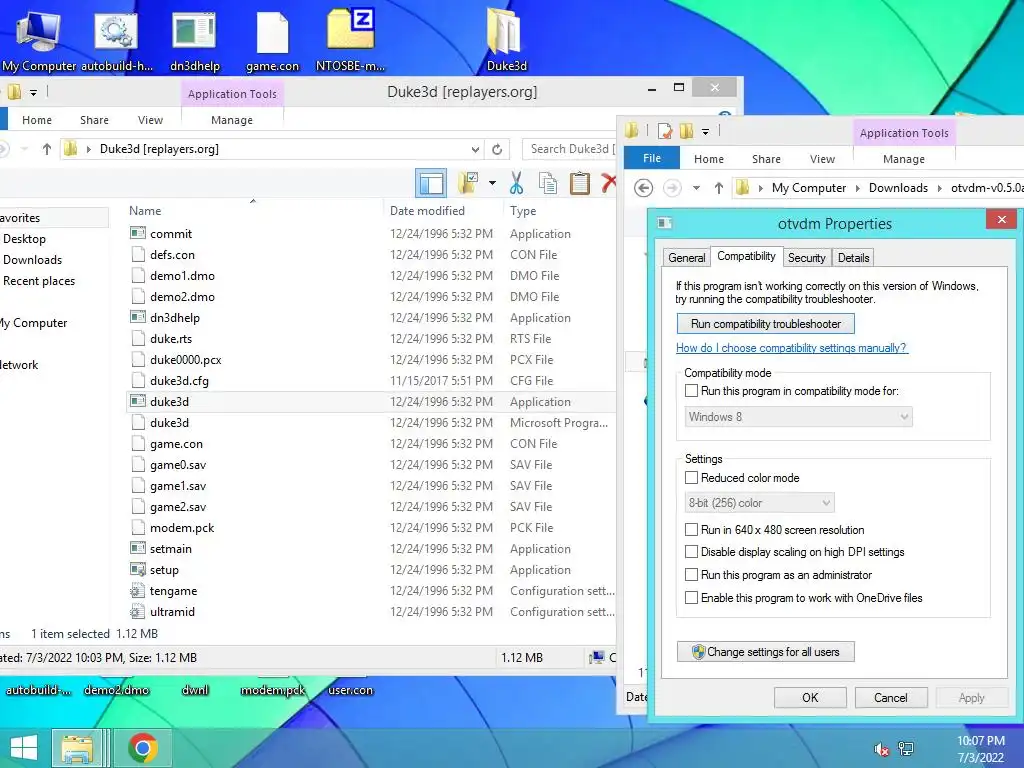Click the Refresh icon beside Duke3d address bar
This screenshot has width=1024, height=768.
click(x=497, y=150)
